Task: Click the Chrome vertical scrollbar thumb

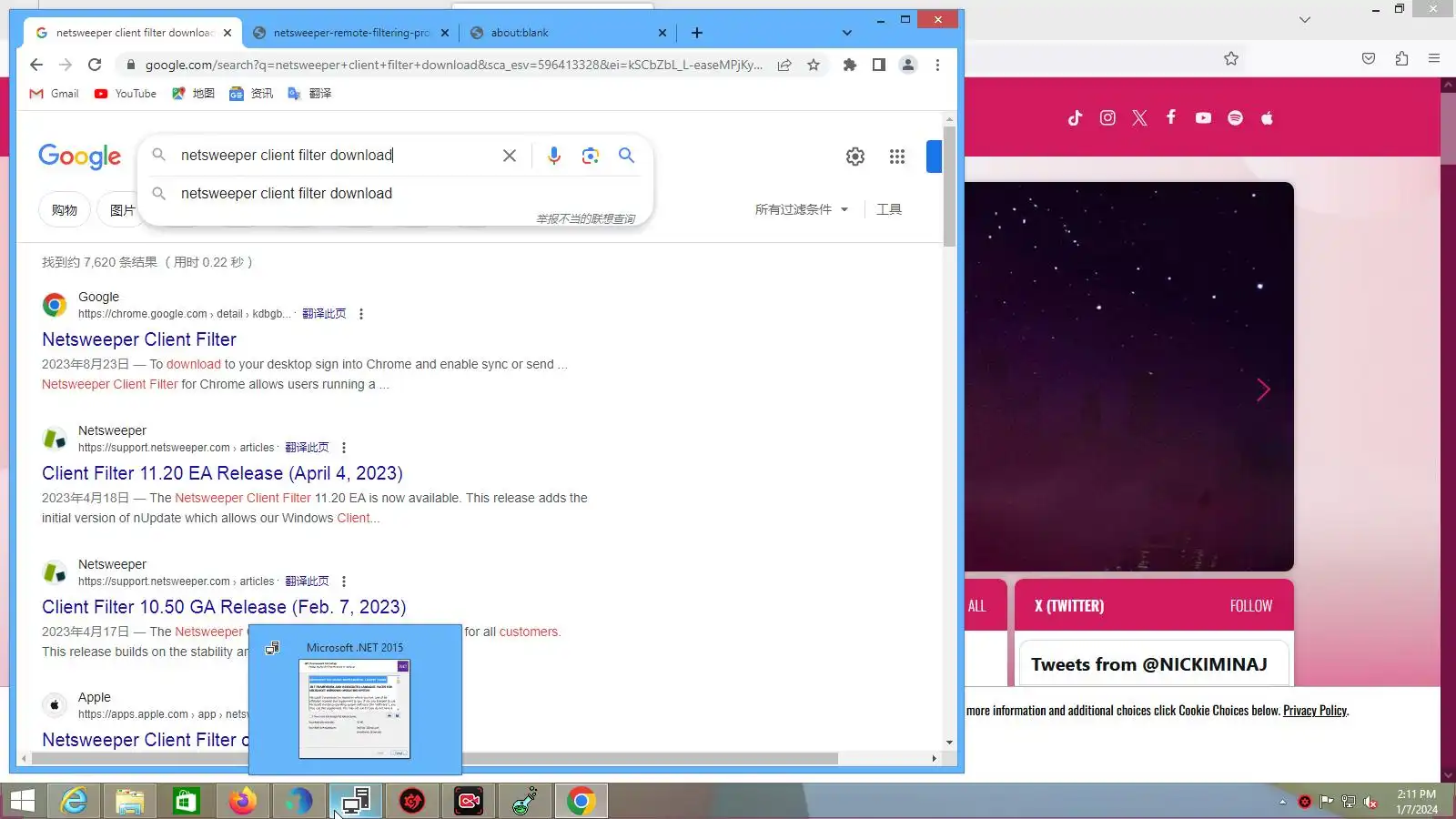Action: [x=949, y=187]
